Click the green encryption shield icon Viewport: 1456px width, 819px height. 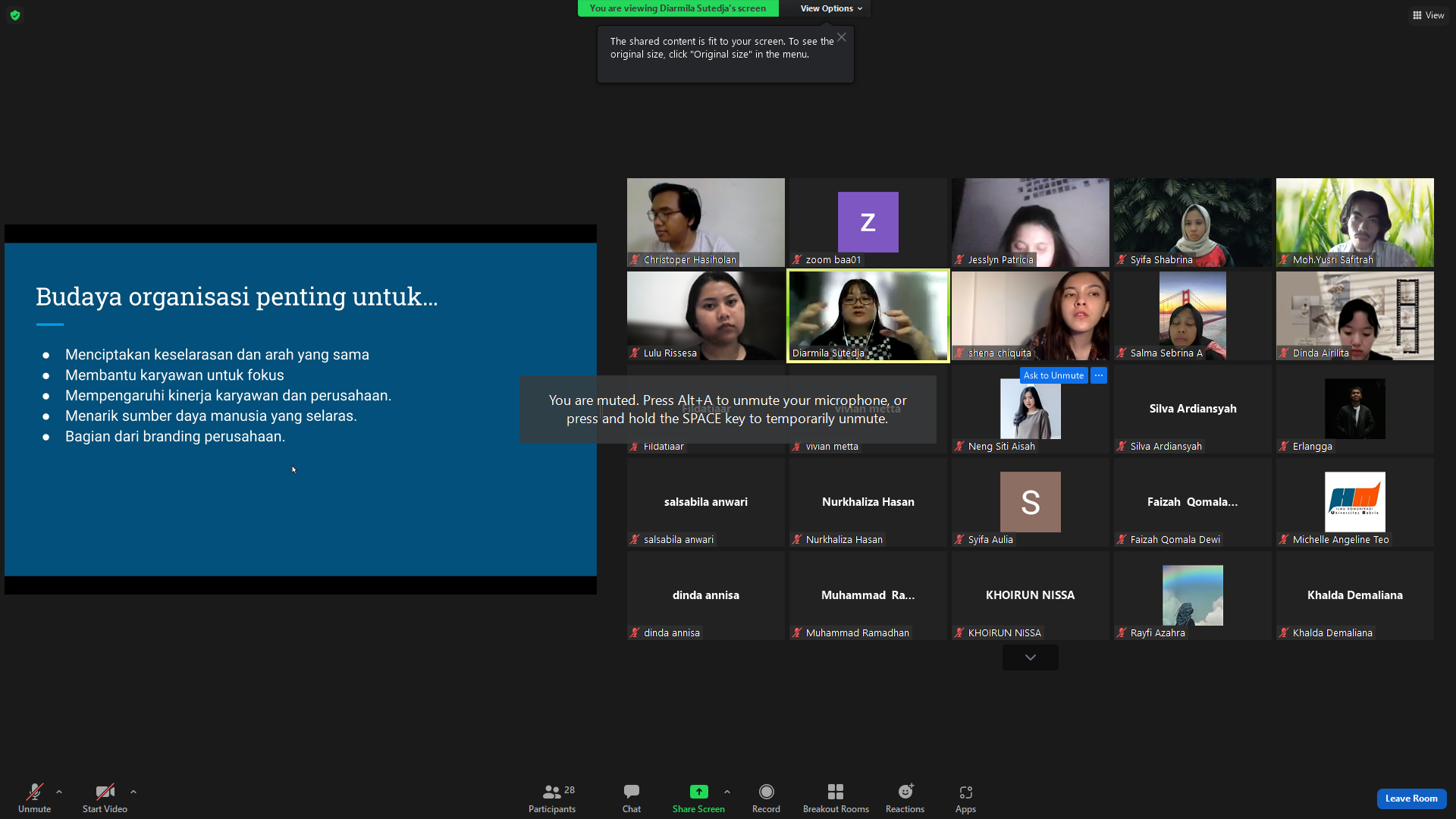pyautogui.click(x=15, y=15)
